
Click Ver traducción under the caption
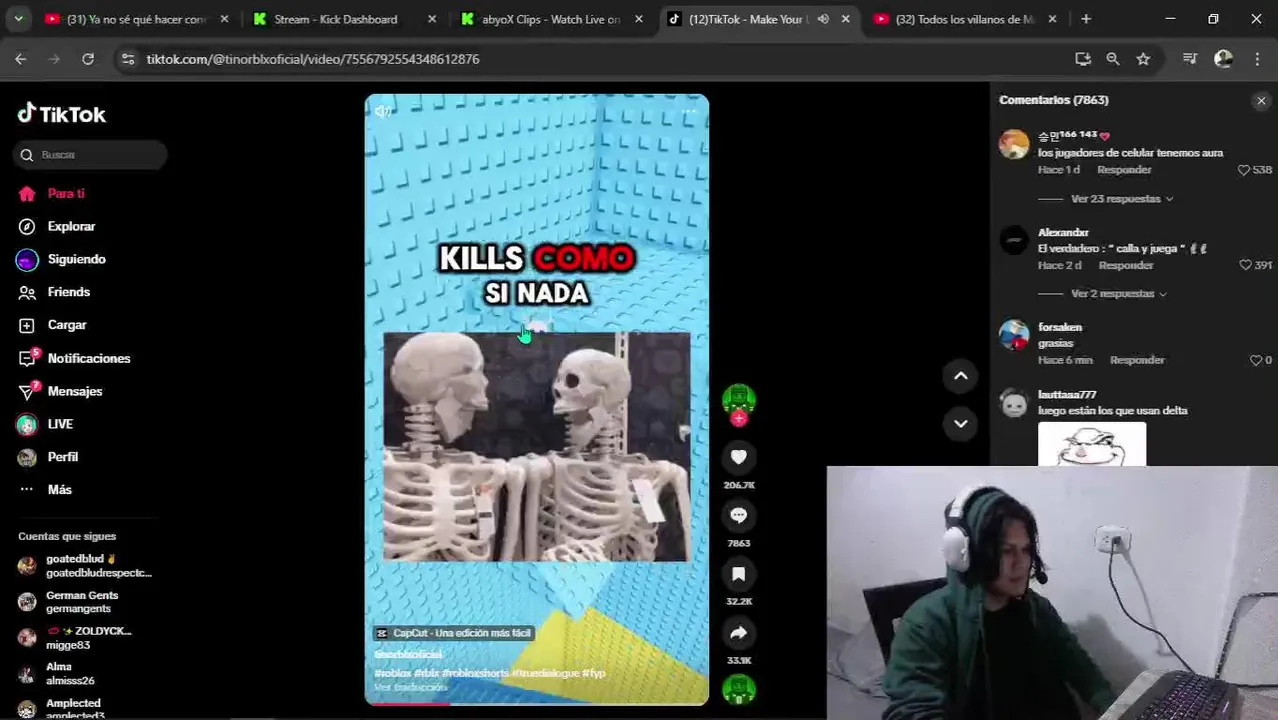point(410,687)
